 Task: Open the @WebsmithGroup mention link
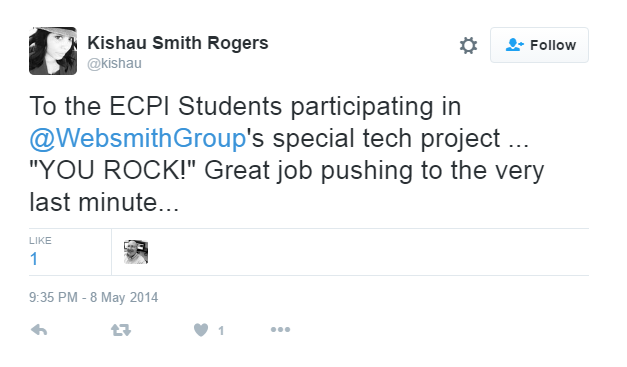click(x=138, y=139)
